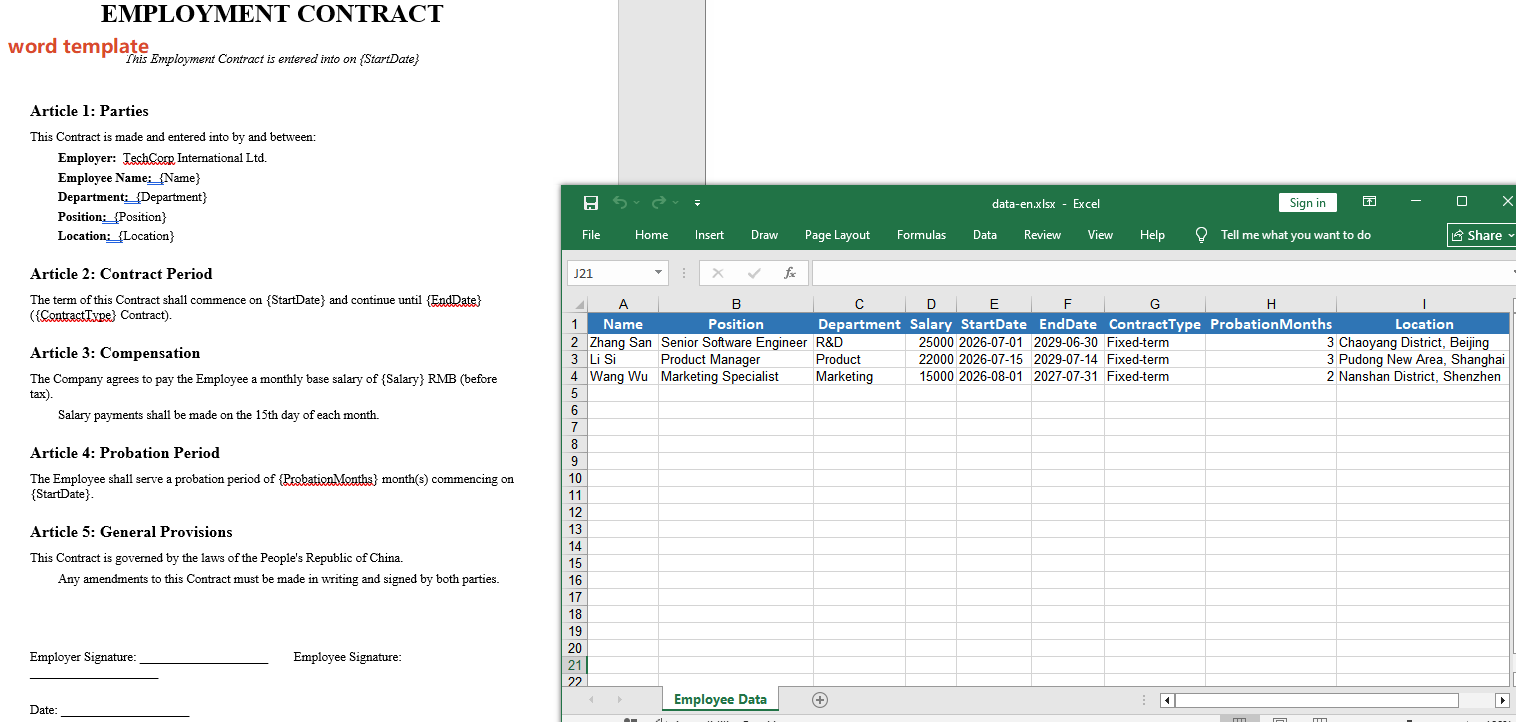This screenshot has width=1516, height=722.
Task: Click the Name Box showing J21
Action: coord(607,273)
